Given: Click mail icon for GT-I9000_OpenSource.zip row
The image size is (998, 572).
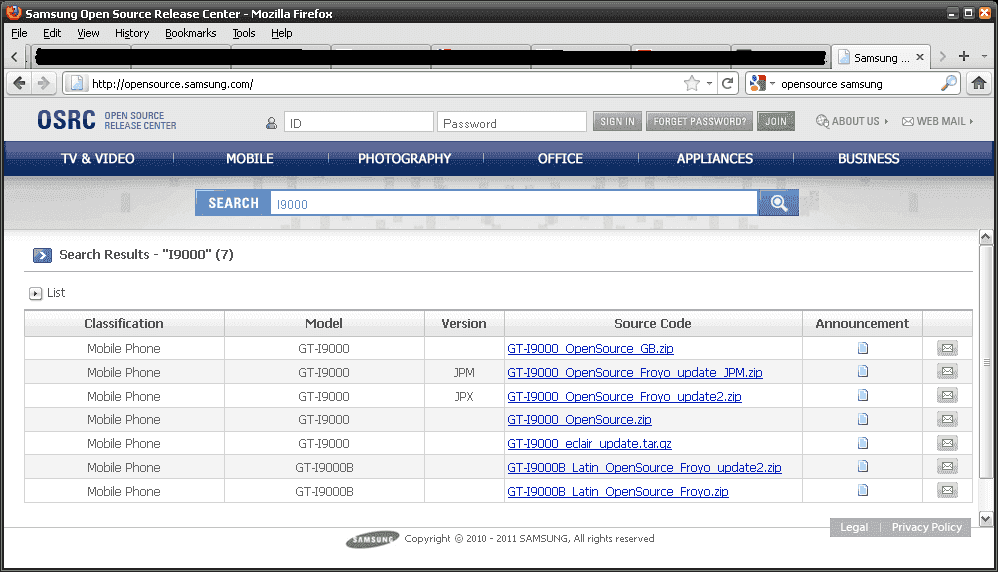Looking at the screenshot, I should [947, 419].
